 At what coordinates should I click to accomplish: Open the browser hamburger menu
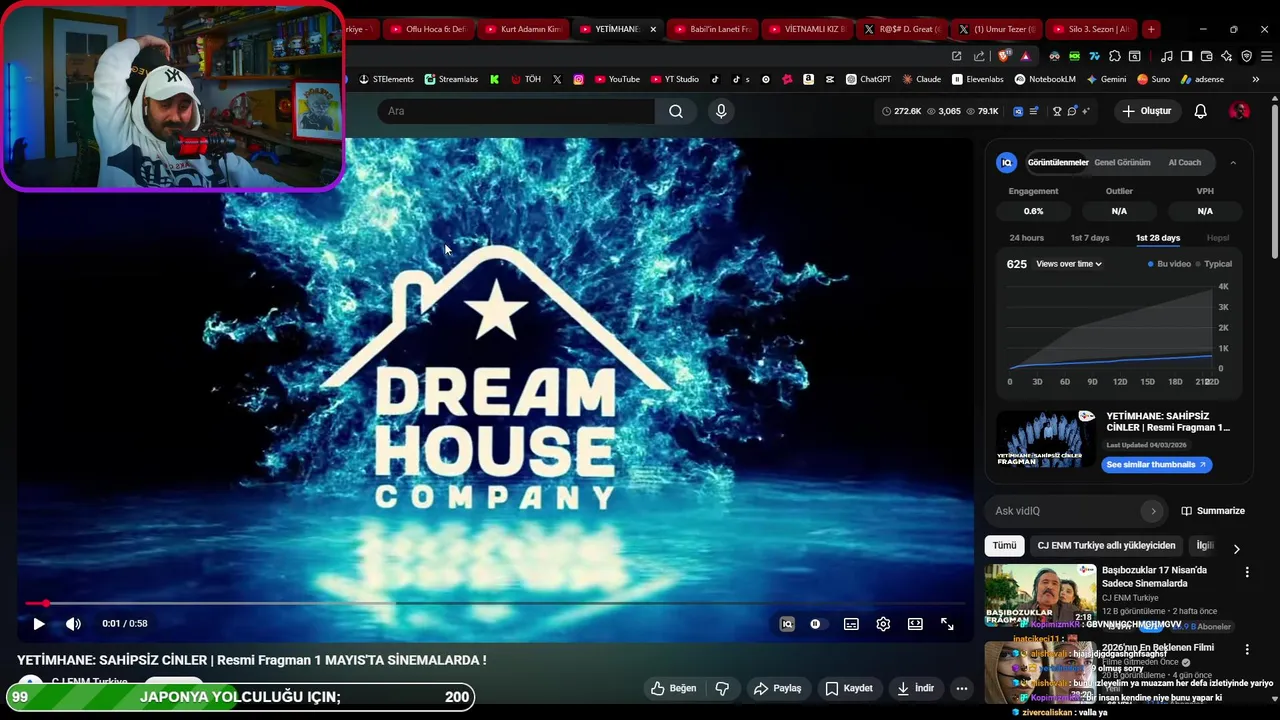[1266, 56]
